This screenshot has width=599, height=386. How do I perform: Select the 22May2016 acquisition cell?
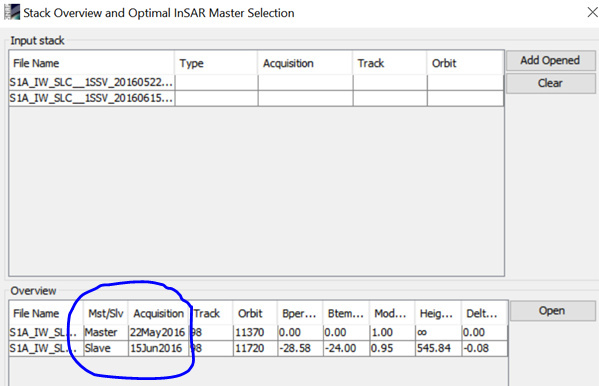[159, 332]
